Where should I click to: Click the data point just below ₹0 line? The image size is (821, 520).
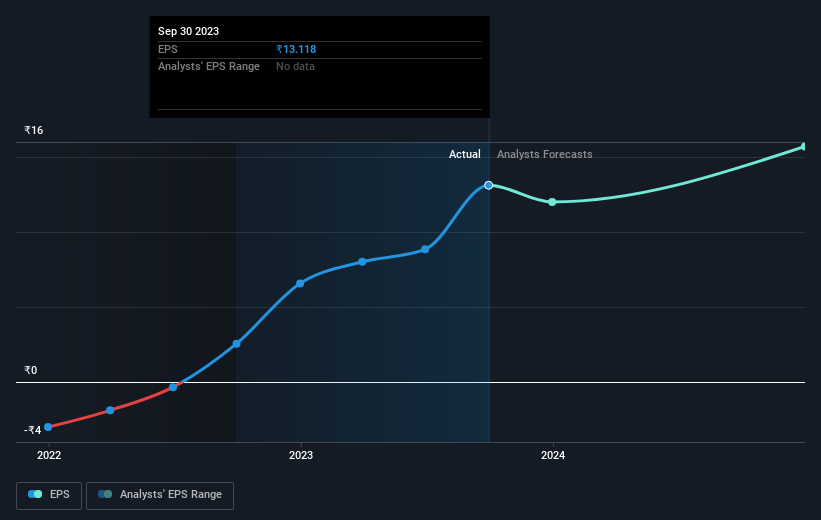(173, 388)
